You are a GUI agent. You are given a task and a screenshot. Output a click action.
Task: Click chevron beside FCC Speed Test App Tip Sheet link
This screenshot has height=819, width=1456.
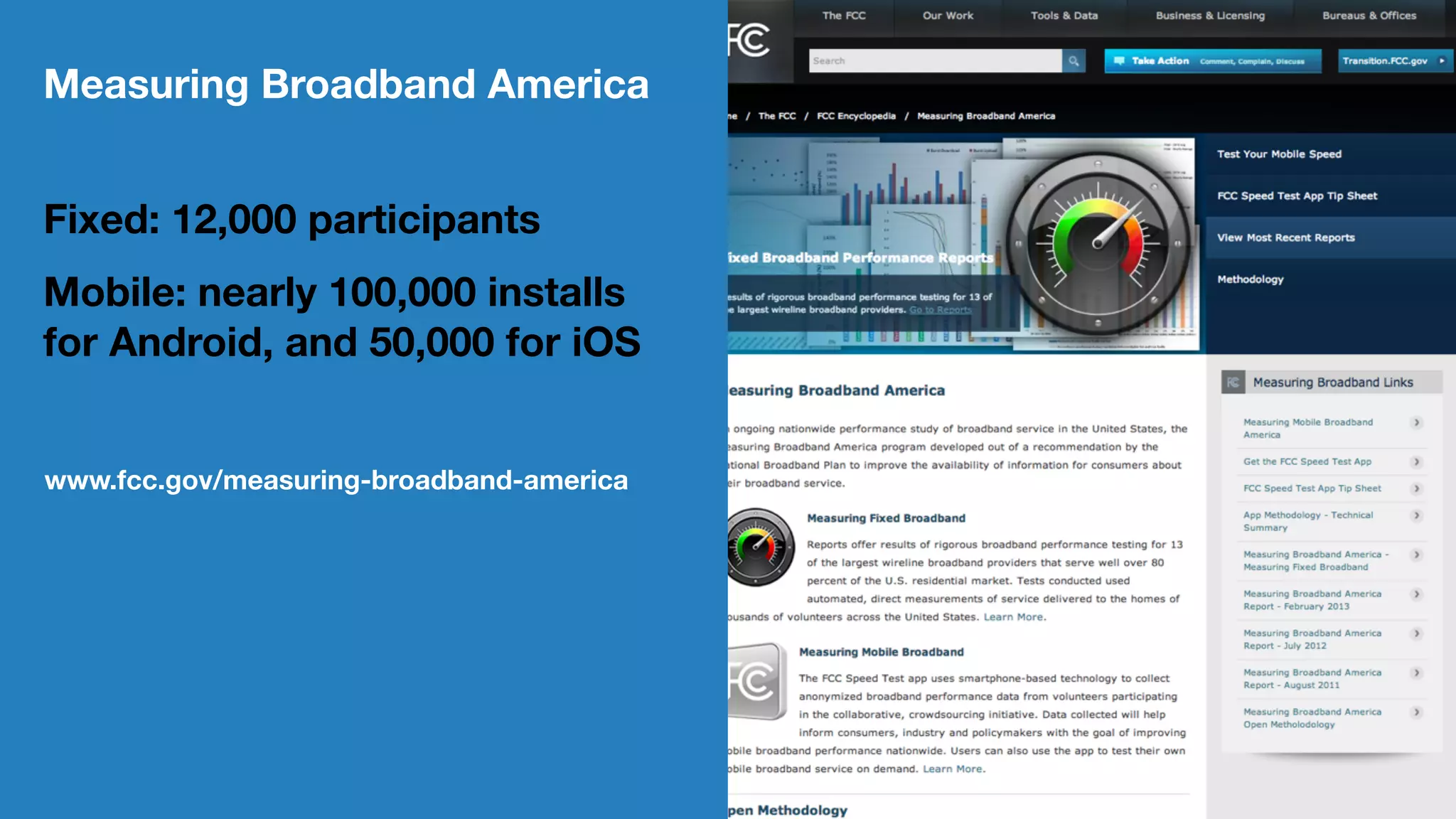pyautogui.click(x=1416, y=488)
